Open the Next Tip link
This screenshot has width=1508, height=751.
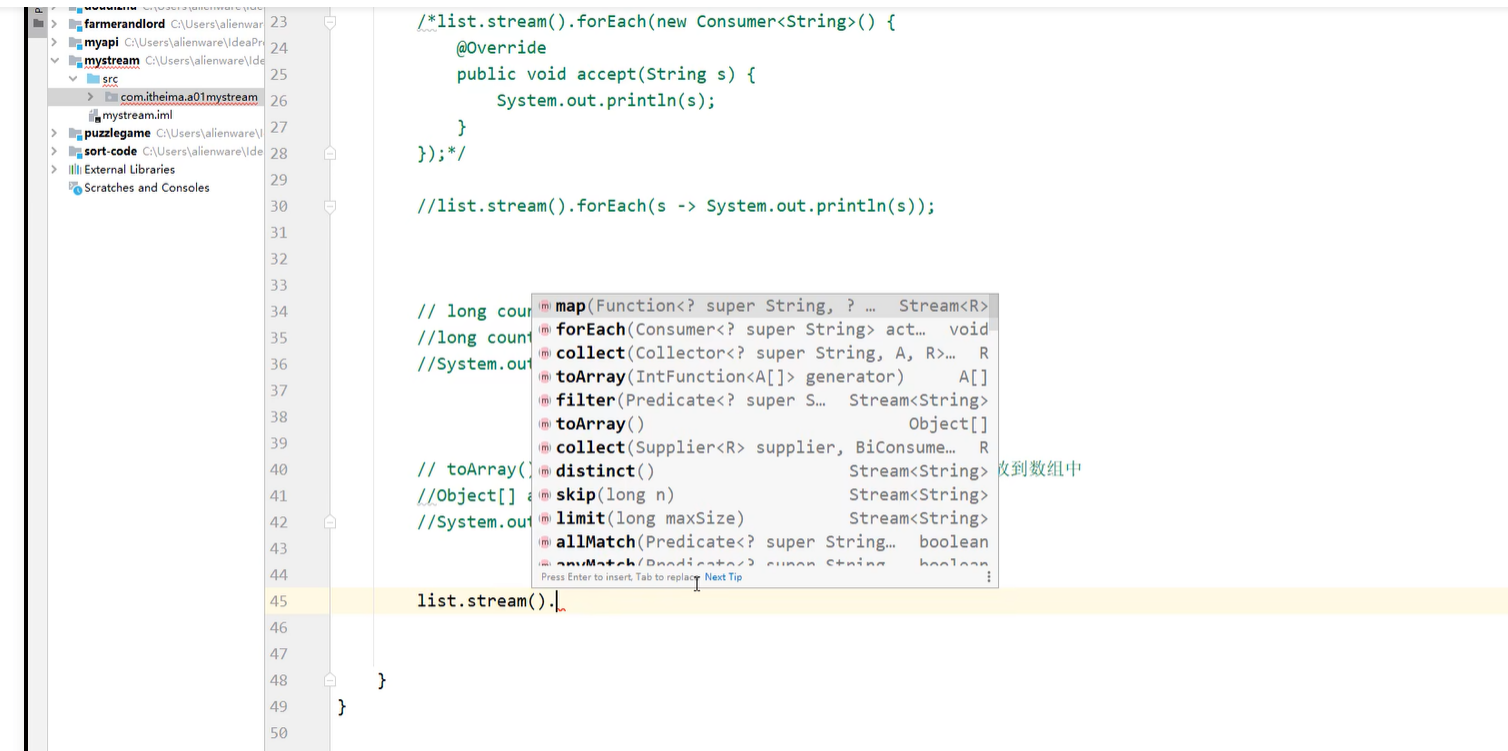point(723,577)
